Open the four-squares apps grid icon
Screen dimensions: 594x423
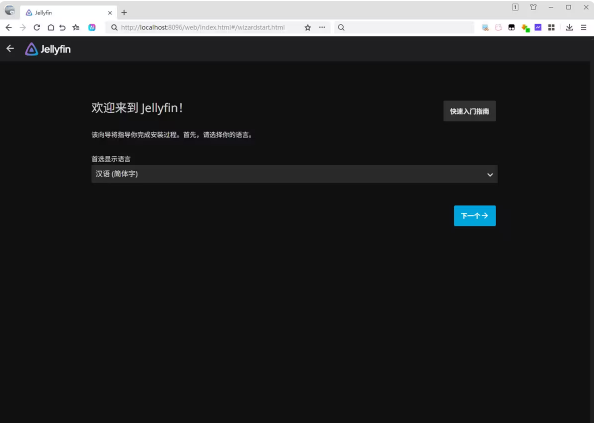(x=552, y=28)
